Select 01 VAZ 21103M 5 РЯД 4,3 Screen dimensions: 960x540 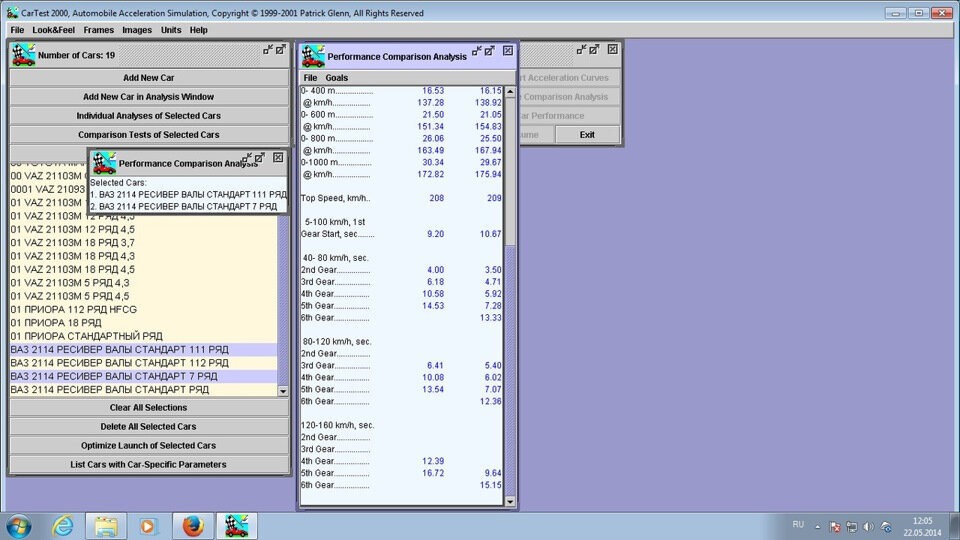[143, 283]
